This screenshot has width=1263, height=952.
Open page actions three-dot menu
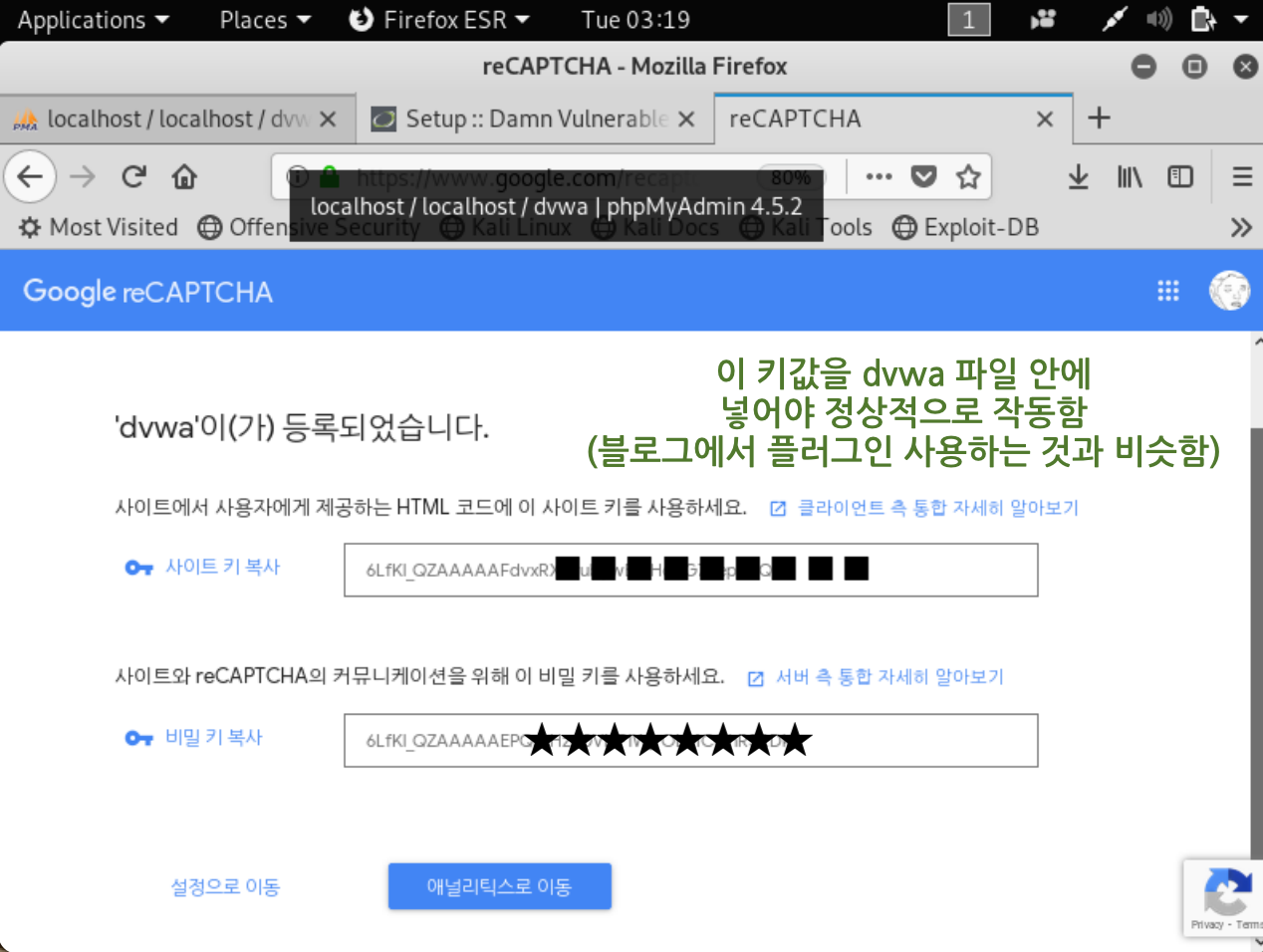(879, 177)
